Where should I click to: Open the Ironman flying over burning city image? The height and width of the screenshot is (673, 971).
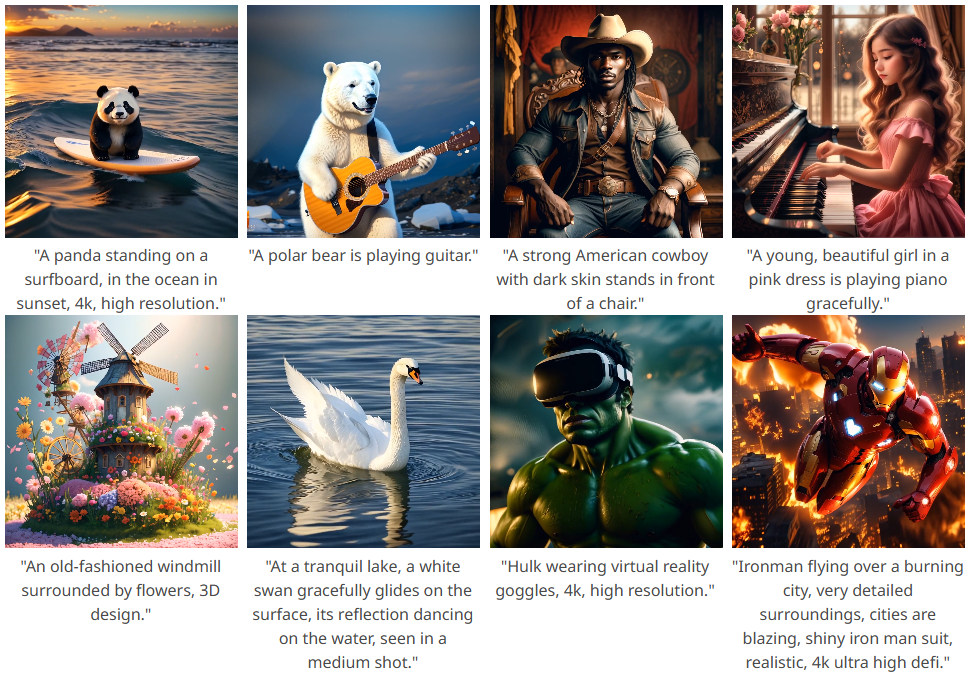pos(848,432)
